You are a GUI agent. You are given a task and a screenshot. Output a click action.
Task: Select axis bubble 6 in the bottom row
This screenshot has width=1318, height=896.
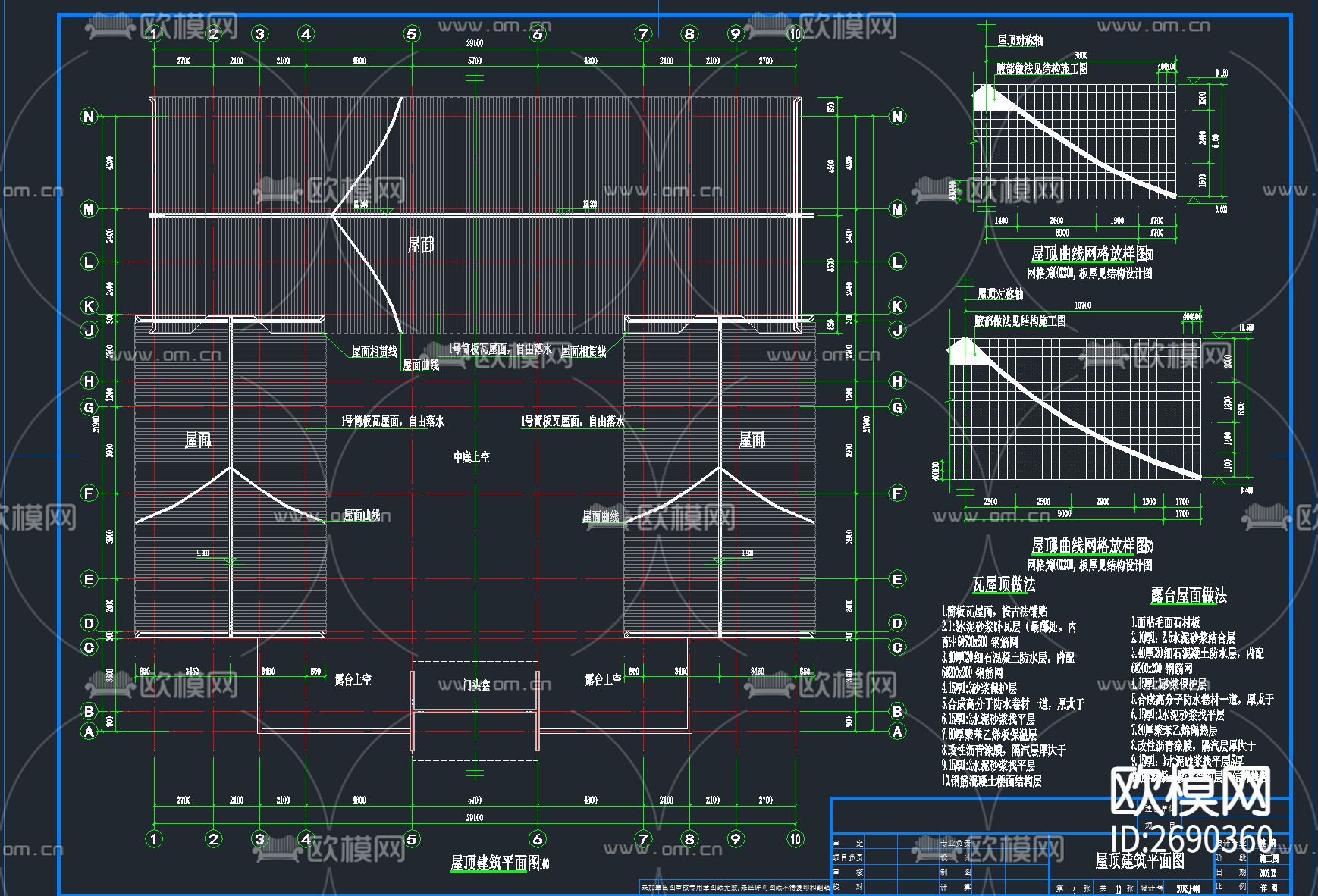538,838
